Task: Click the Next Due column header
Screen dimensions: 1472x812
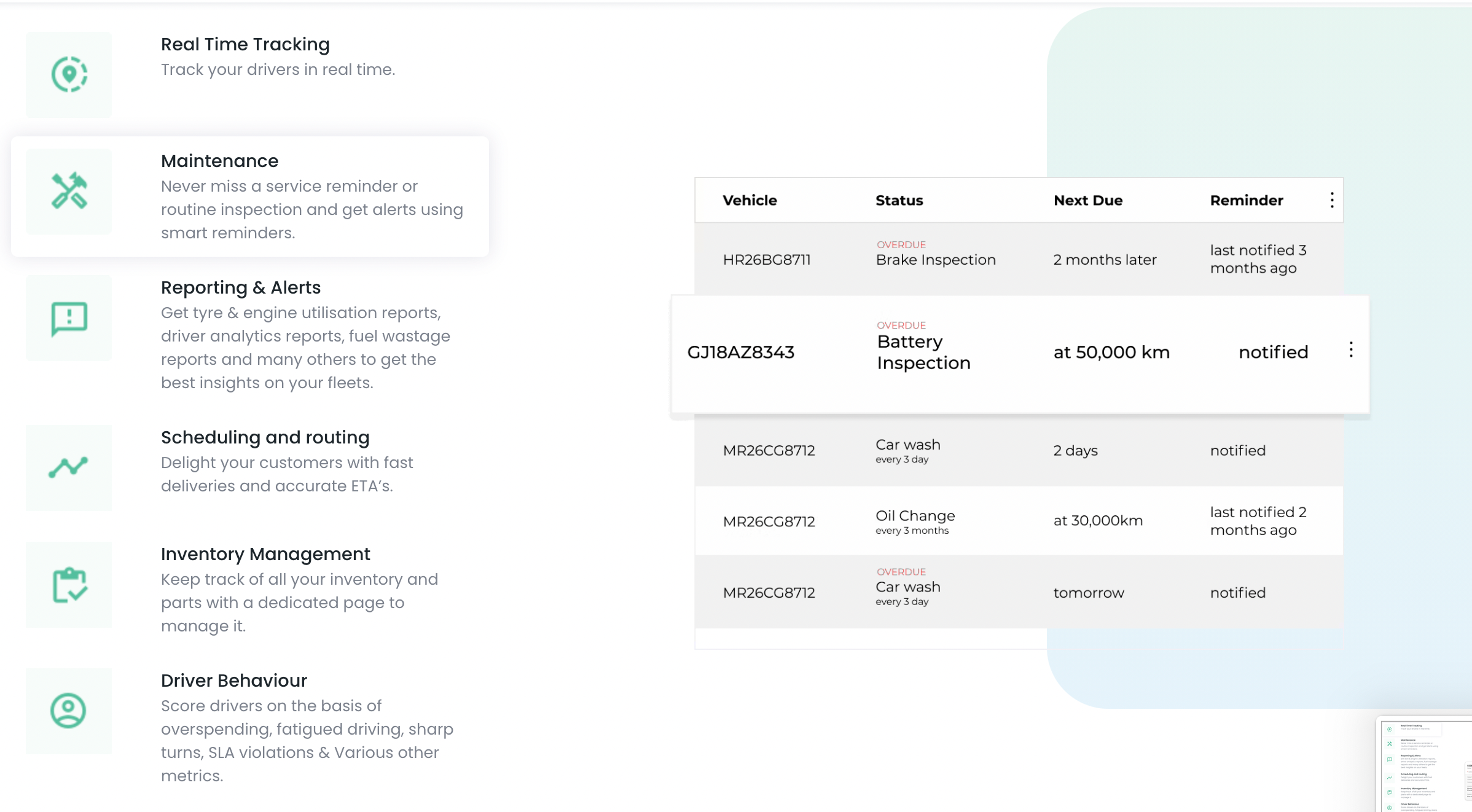Action: click(1087, 200)
